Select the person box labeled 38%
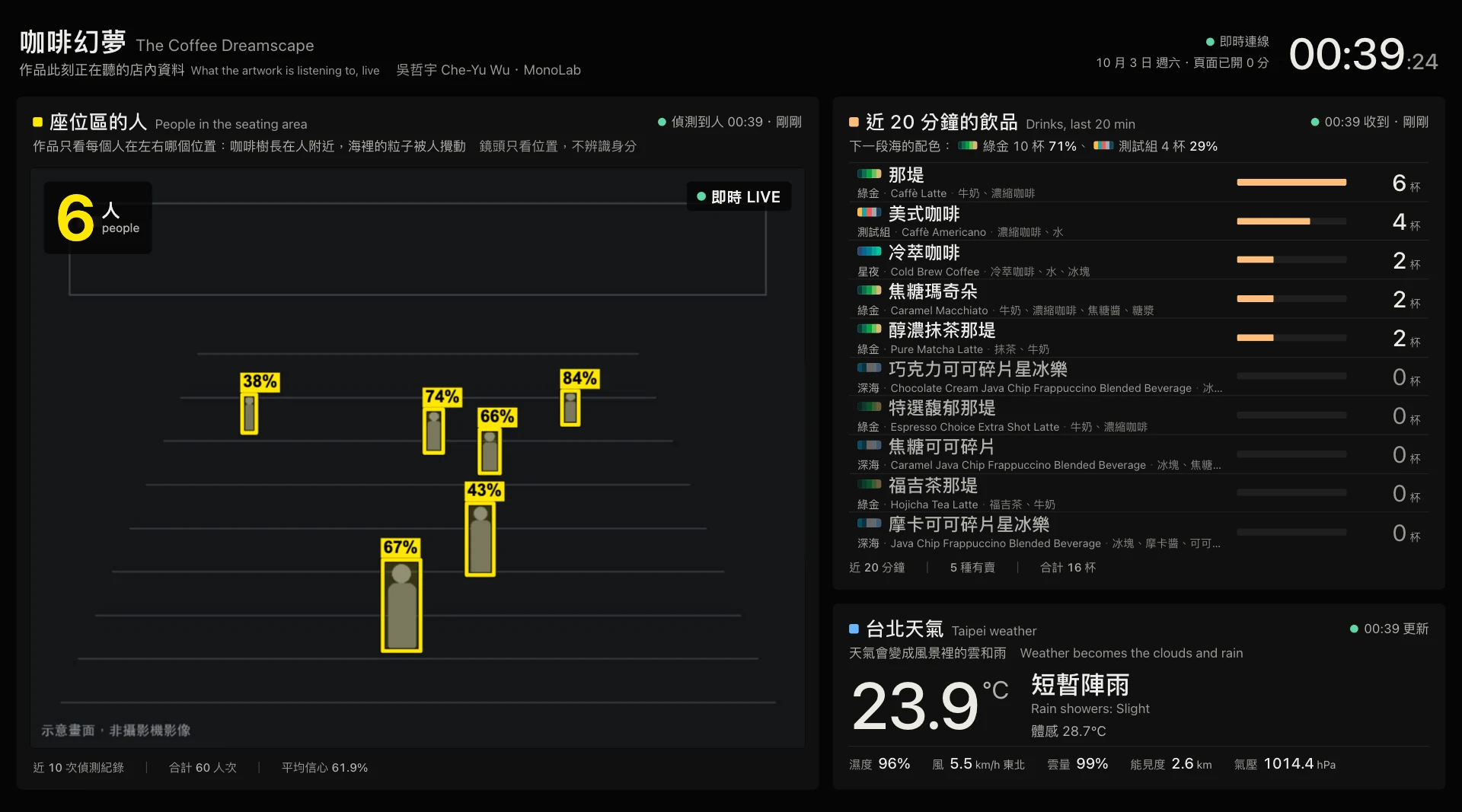 (249, 414)
